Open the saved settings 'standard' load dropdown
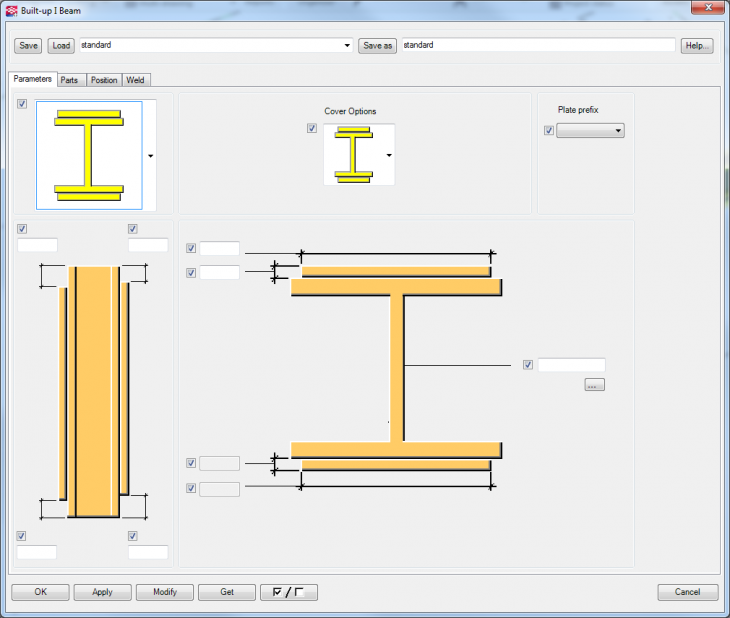730x618 pixels. coord(347,46)
